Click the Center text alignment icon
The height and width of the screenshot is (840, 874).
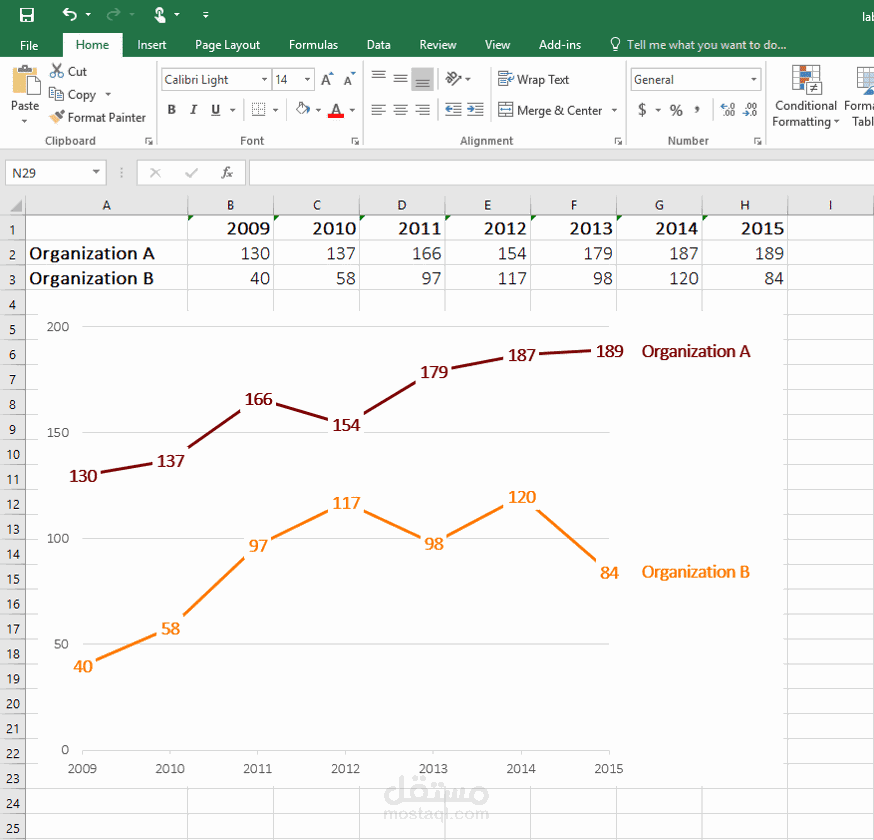pos(400,110)
